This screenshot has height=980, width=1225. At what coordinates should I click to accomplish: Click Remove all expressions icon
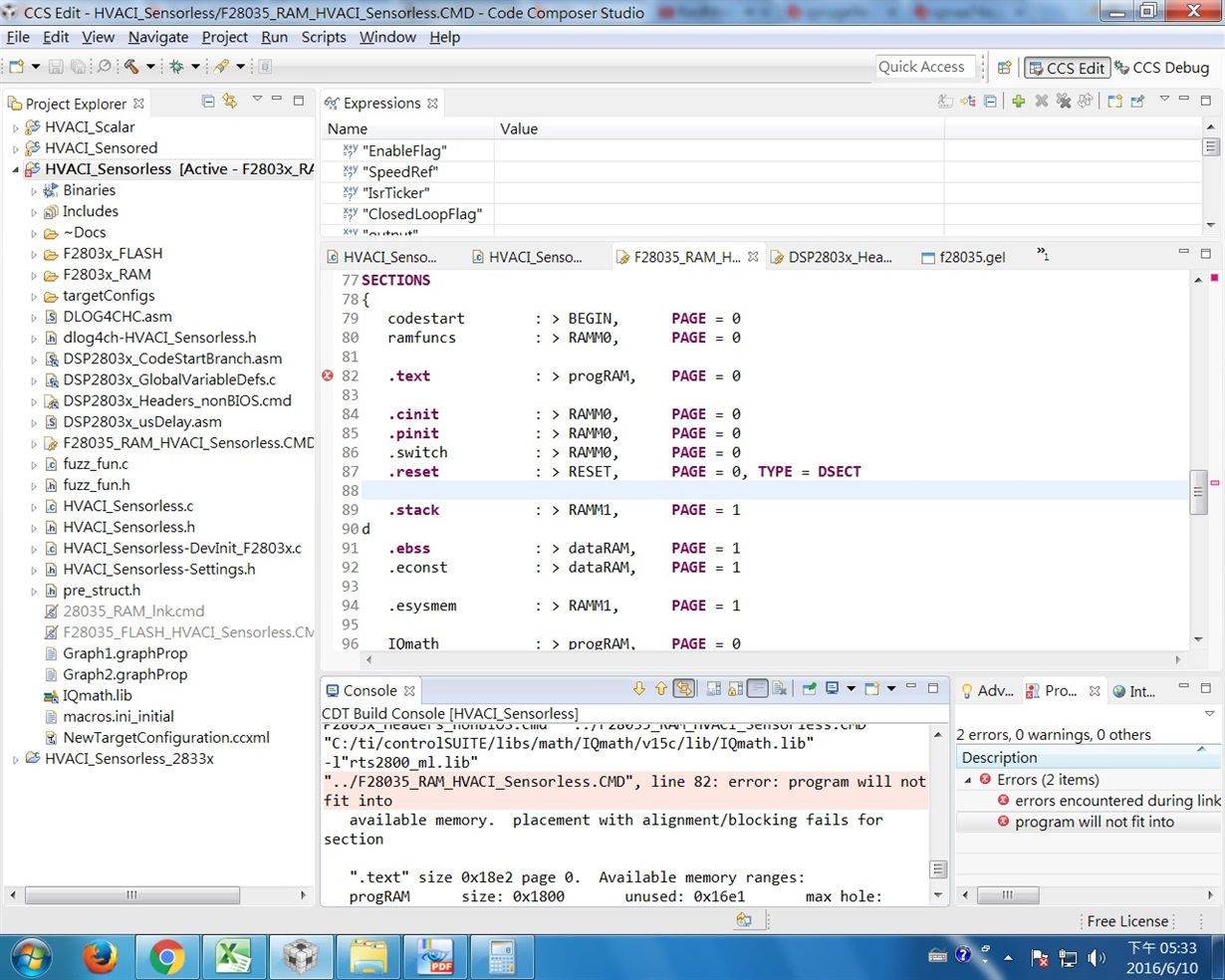[1064, 102]
